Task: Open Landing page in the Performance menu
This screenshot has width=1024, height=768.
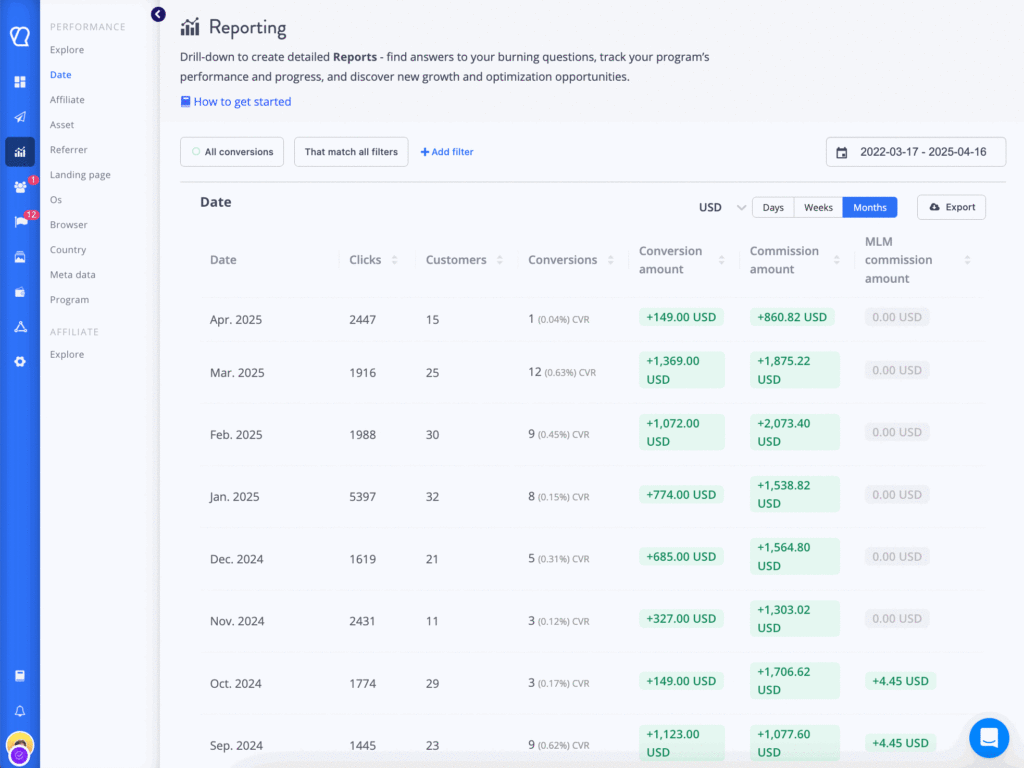Action: coord(80,174)
